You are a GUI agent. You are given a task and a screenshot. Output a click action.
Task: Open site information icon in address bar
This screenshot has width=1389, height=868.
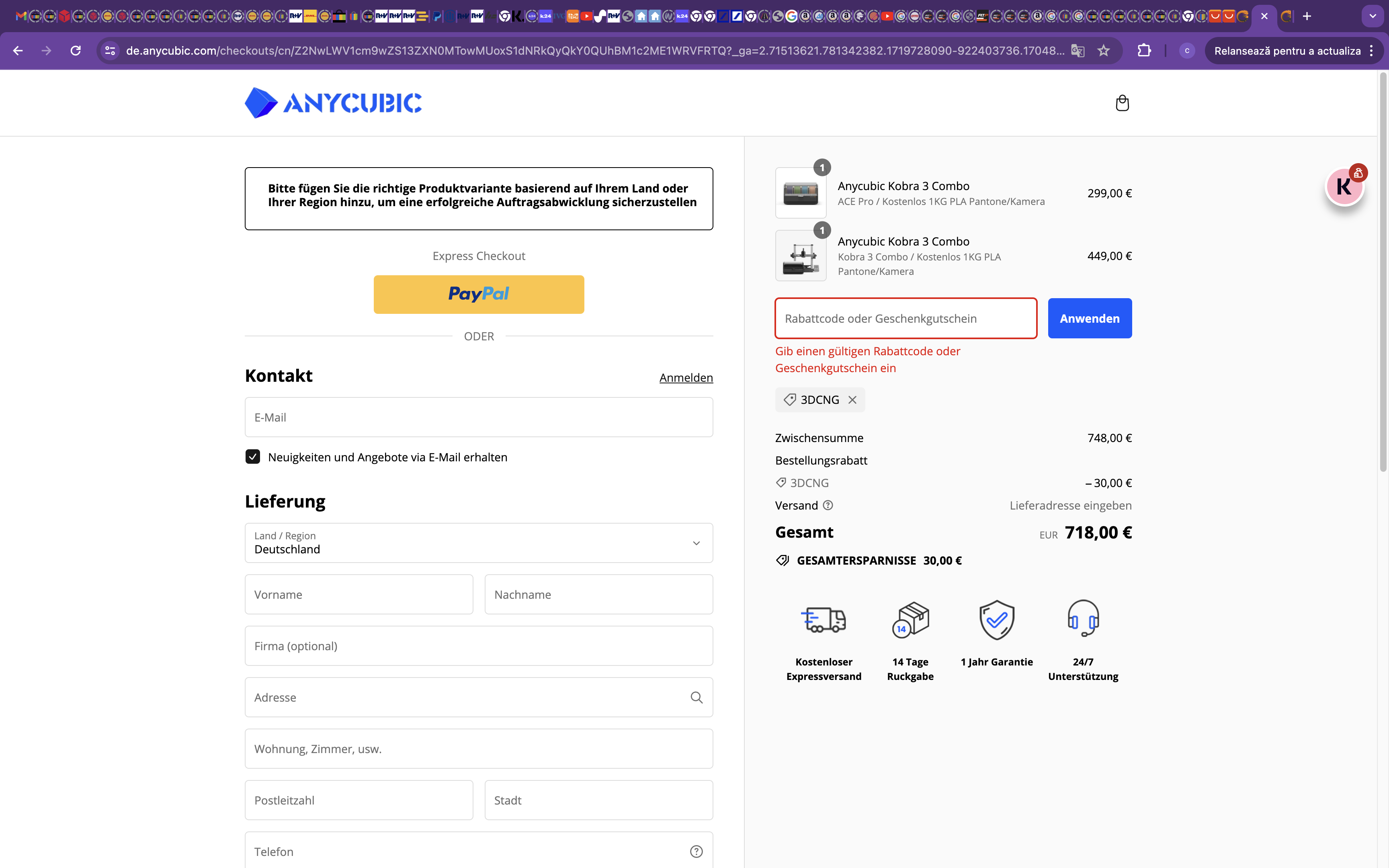[110, 51]
